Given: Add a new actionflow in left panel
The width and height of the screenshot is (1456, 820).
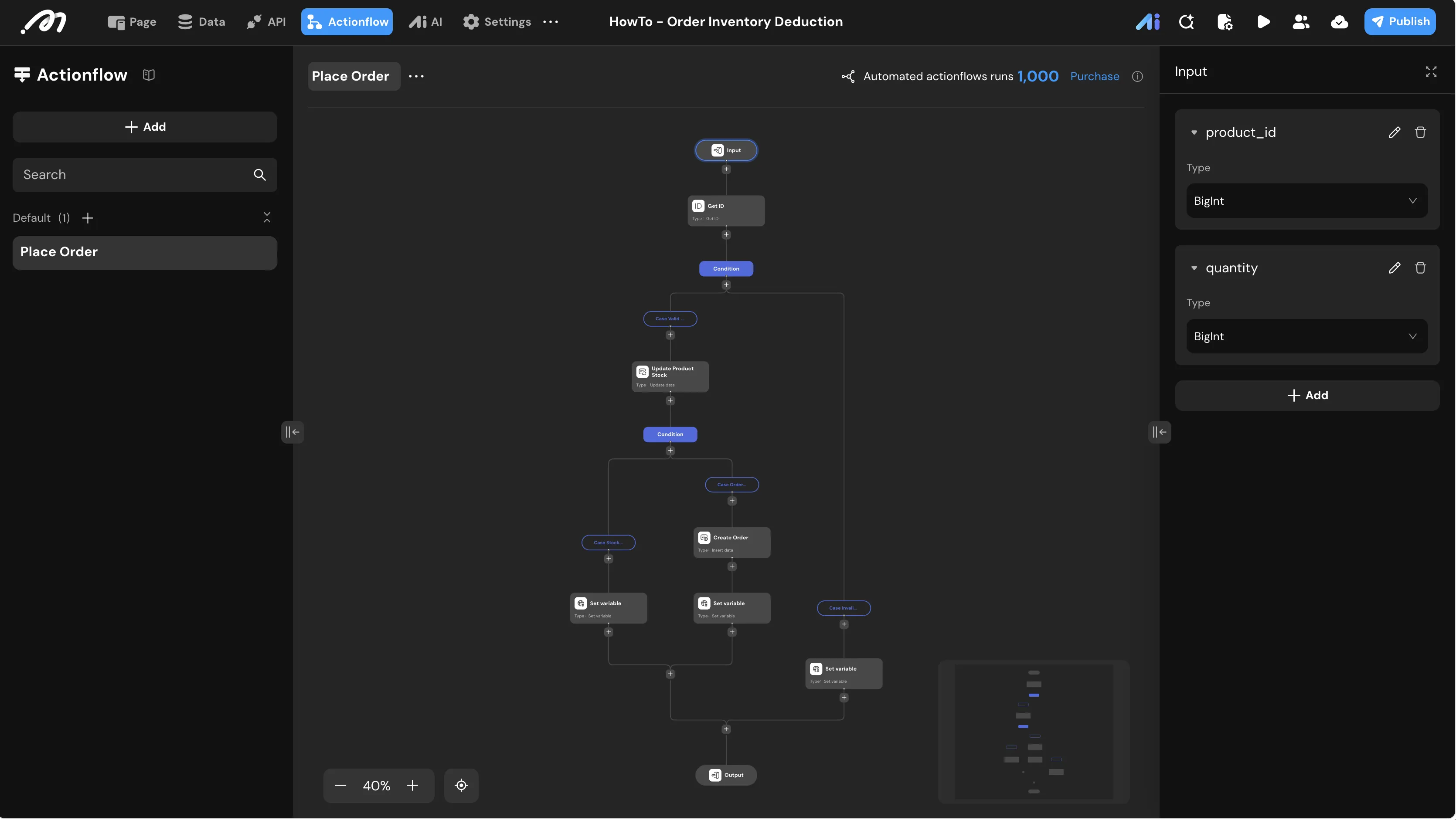Looking at the screenshot, I should pos(145,127).
